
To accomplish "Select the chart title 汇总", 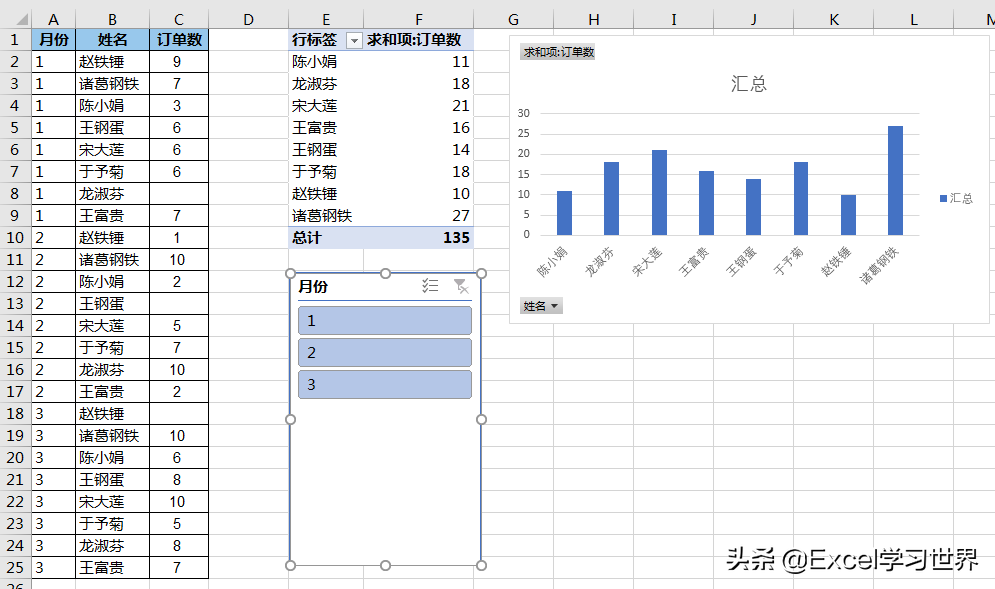I will (x=749, y=83).
